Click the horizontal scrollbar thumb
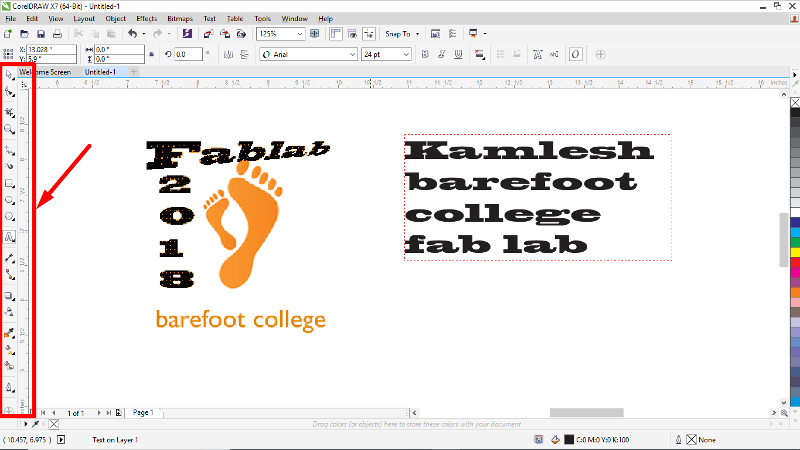Viewport: 800px width, 450px height. (586, 412)
